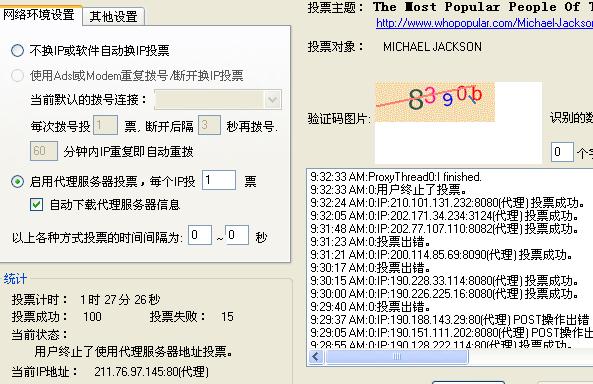Toggle 自动下载代理服务器信息 checkbox
This screenshot has width=593, height=384.
click(36, 205)
